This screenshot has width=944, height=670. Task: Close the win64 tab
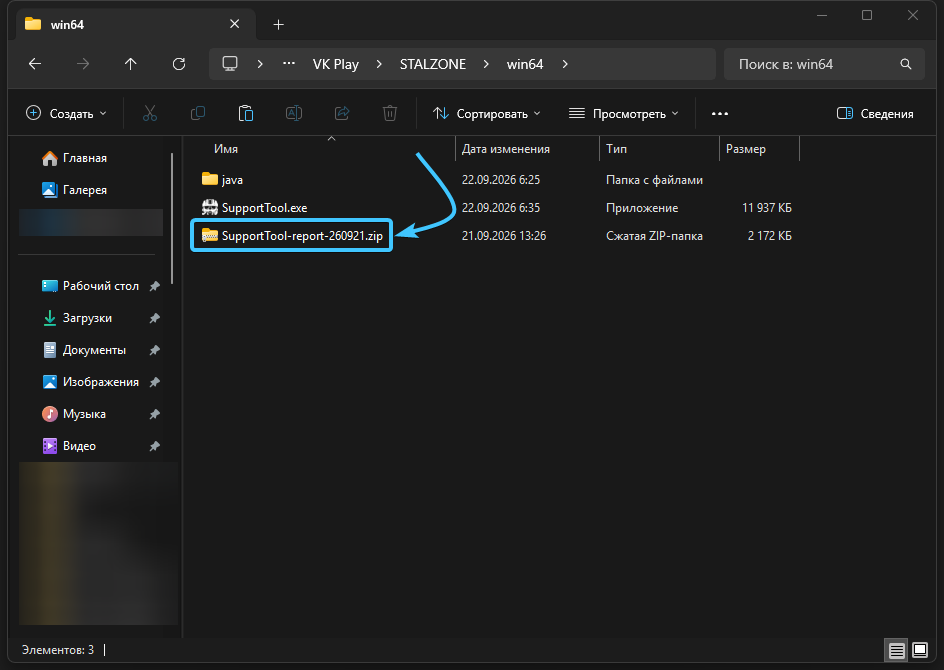(x=235, y=24)
